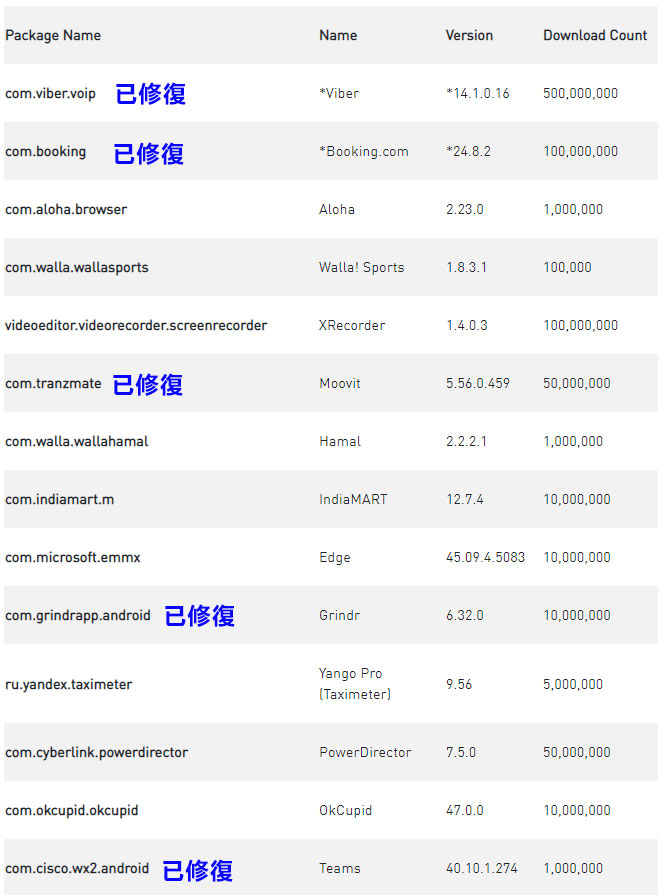Image resolution: width=662 pixels, height=895 pixels.
Task: Click the Name column header
Action: pos(338,35)
